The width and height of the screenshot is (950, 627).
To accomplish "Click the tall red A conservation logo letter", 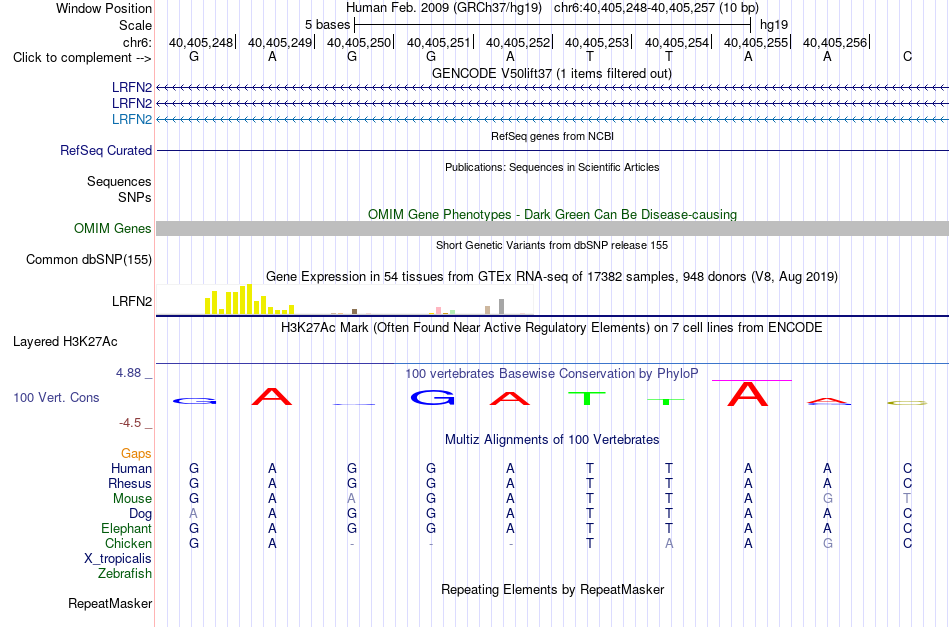I will coord(748,394).
